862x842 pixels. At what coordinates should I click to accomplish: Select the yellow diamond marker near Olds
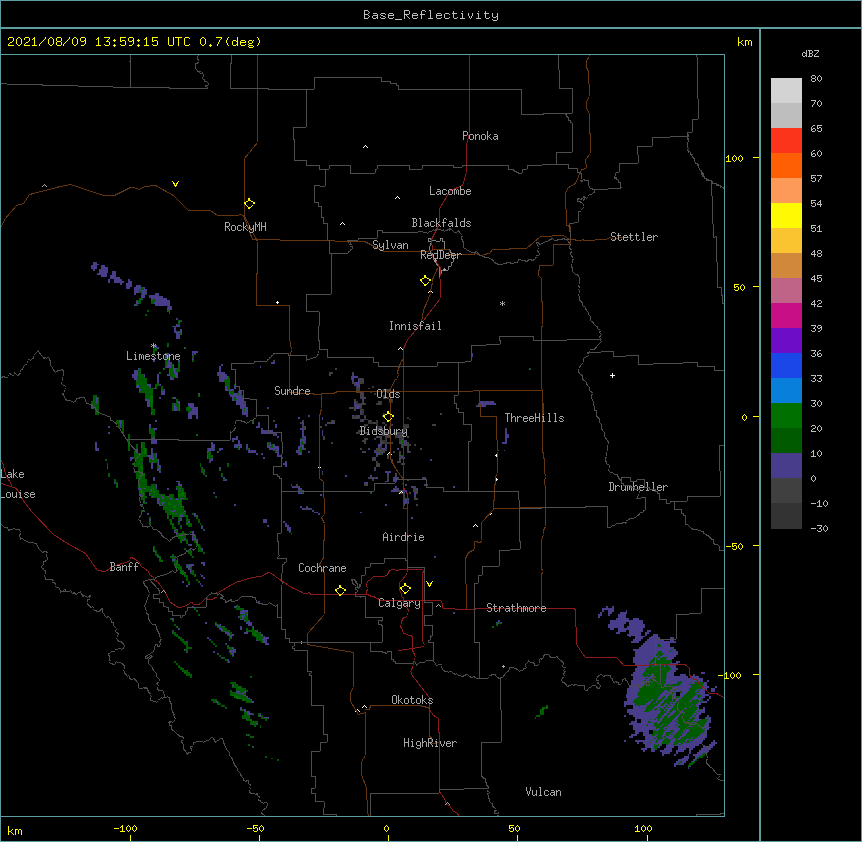[388, 416]
